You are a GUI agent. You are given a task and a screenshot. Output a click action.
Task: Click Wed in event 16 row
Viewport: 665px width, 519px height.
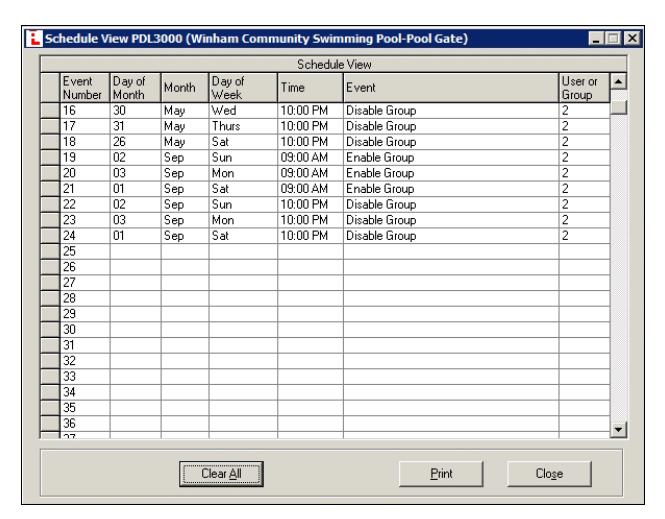point(243,111)
